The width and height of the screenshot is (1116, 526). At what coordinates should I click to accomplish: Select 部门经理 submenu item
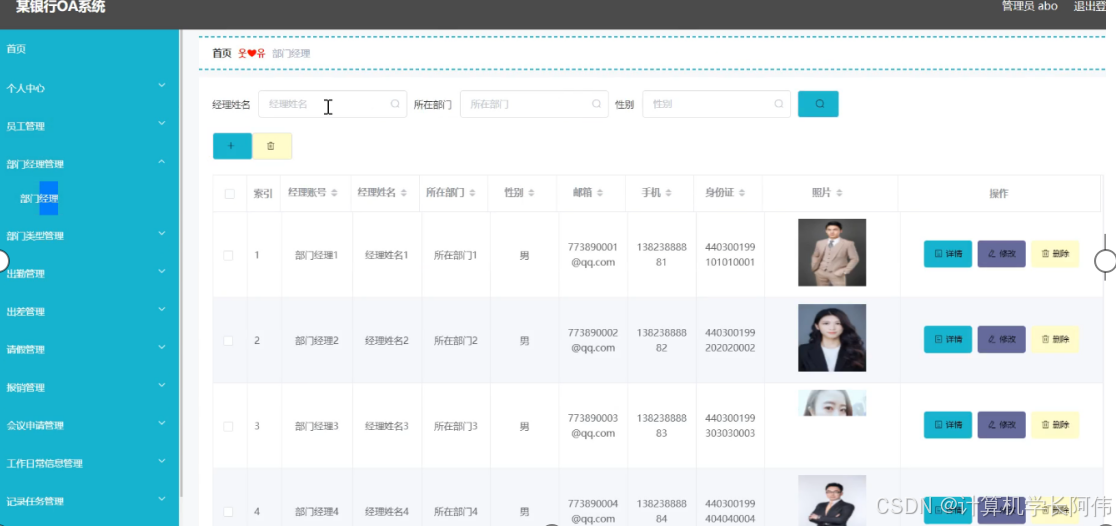[x=39, y=199]
